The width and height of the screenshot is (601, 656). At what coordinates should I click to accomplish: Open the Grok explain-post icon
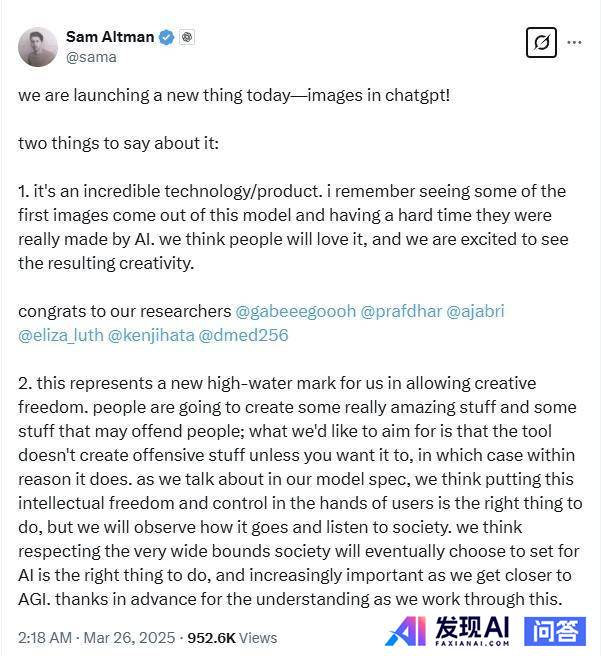point(541,42)
